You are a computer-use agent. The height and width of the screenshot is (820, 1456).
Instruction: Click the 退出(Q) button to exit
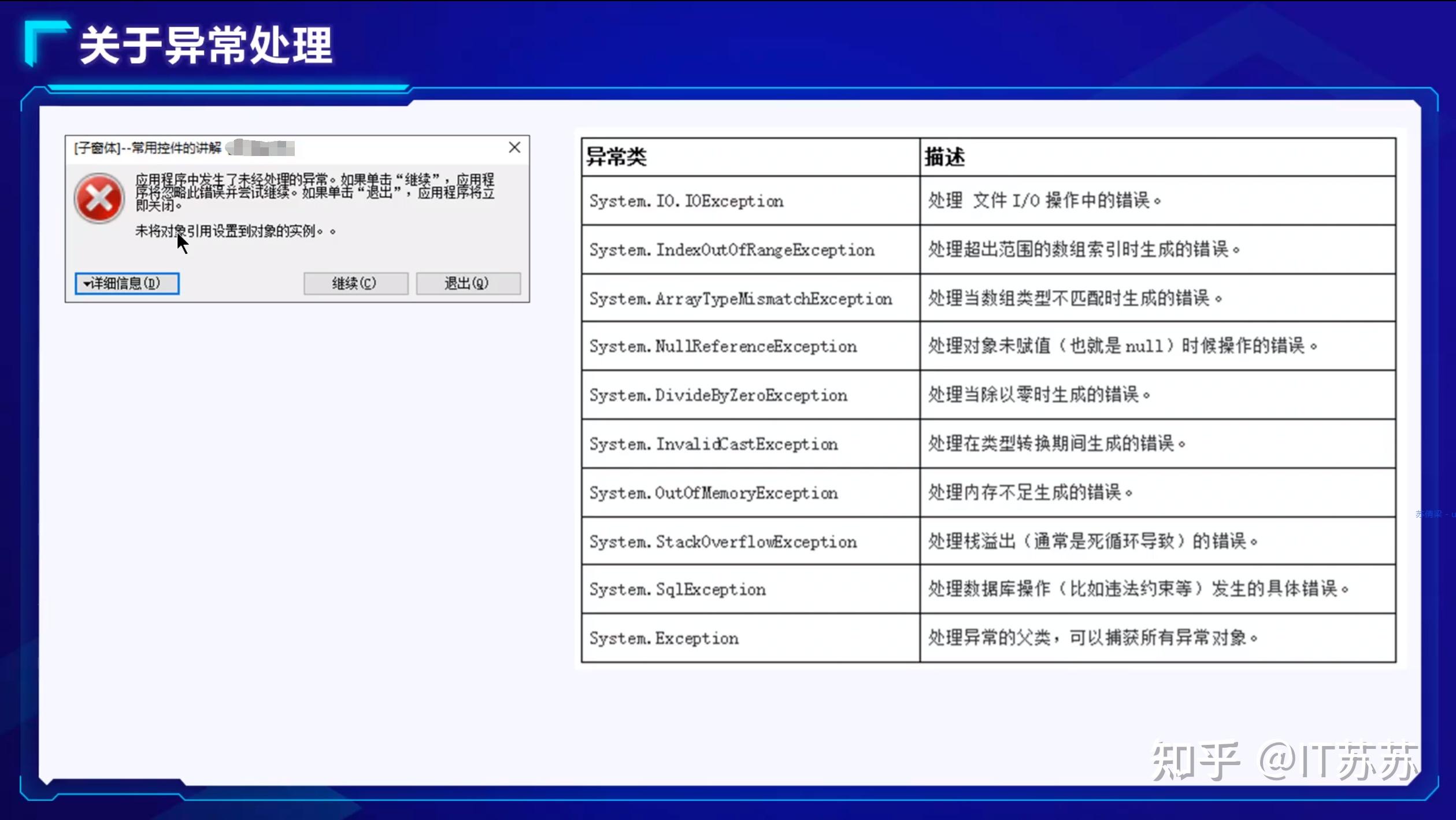pos(468,283)
